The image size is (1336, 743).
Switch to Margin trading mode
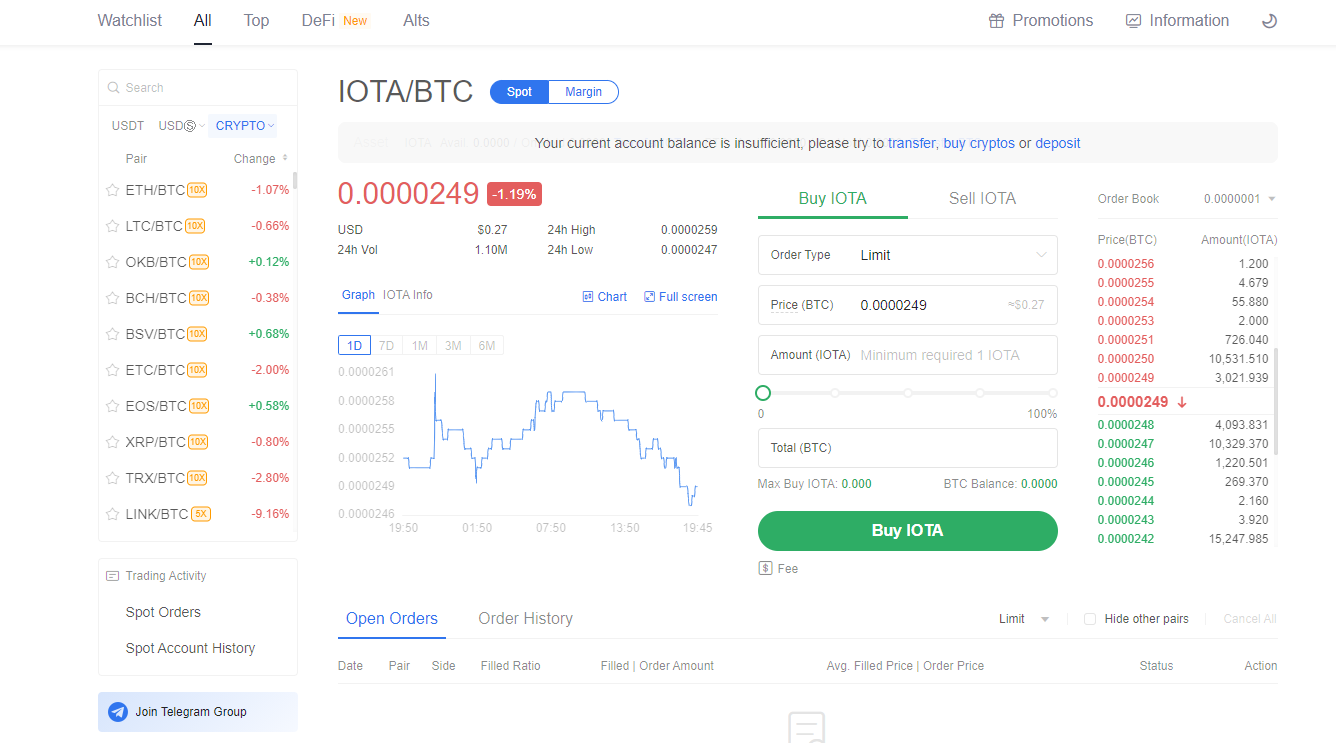tap(584, 92)
